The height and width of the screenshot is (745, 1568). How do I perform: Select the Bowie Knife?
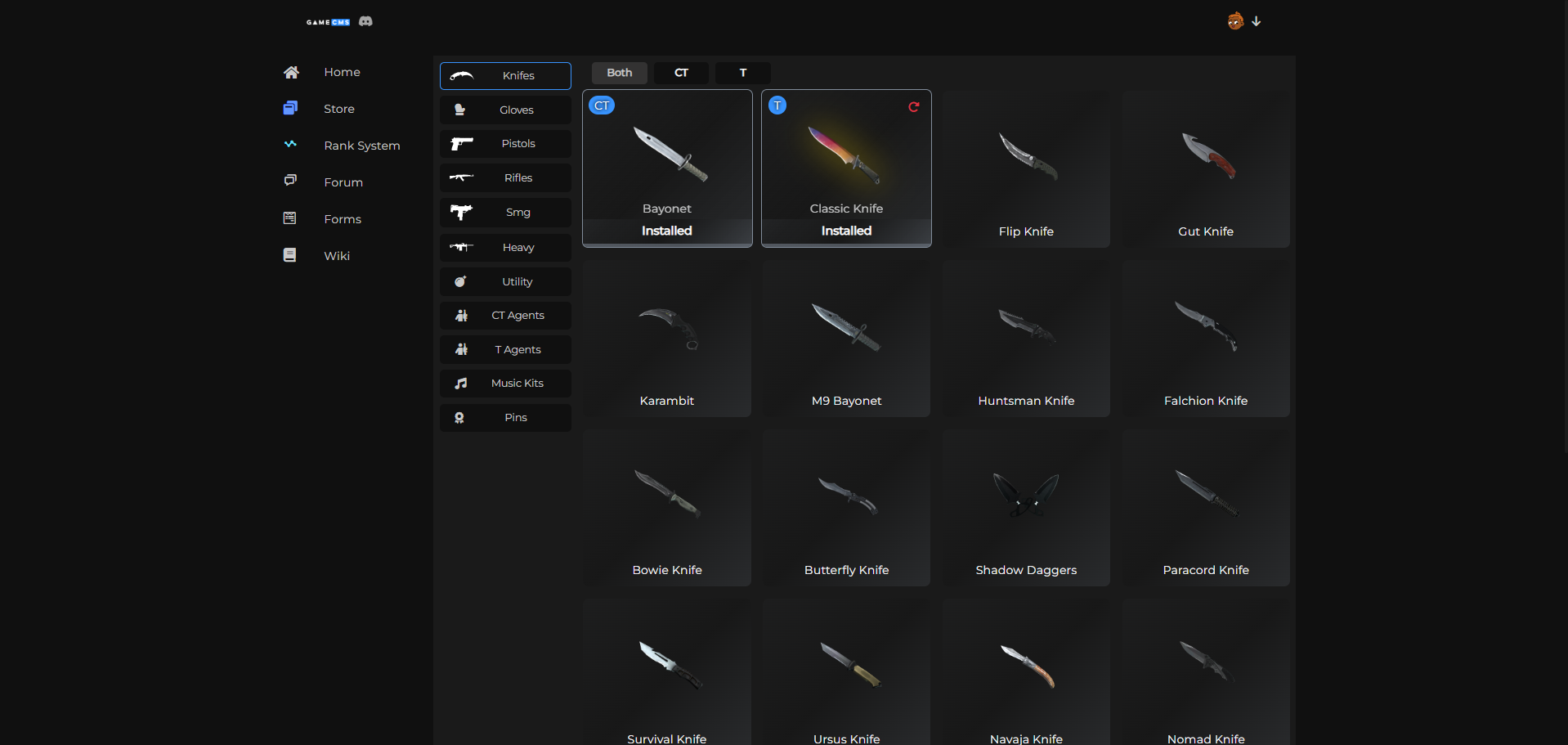pos(667,508)
